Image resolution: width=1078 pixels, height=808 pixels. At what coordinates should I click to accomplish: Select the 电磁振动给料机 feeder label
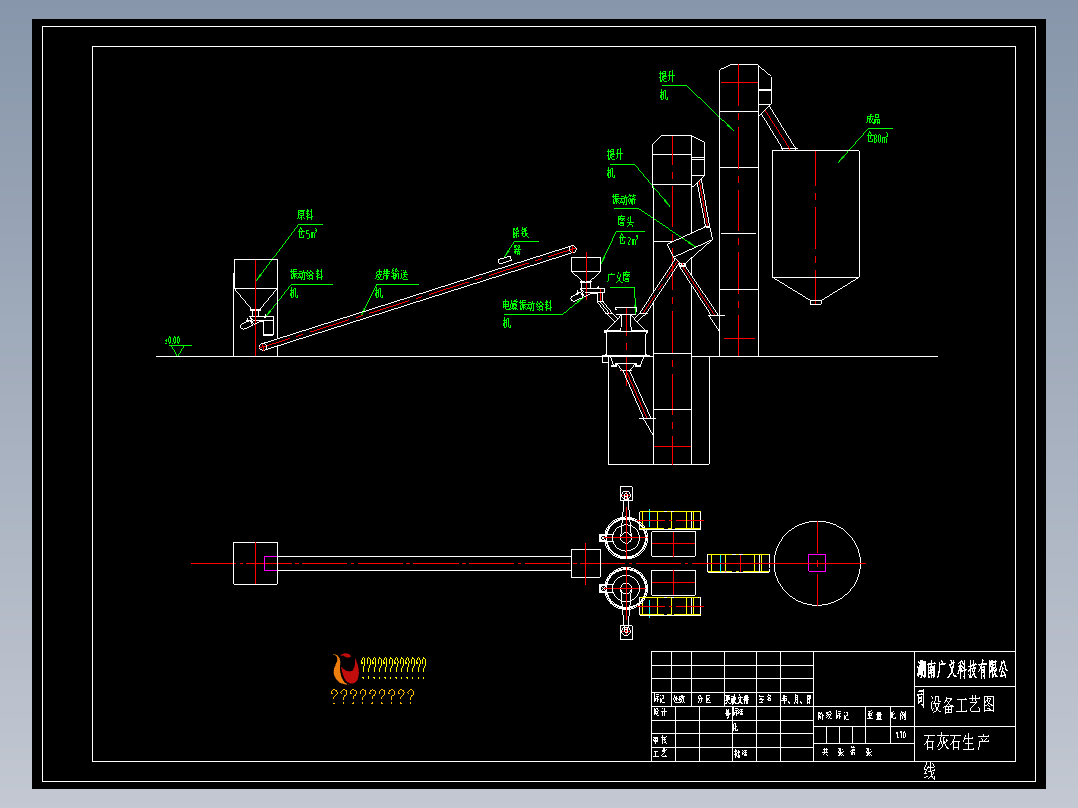[527, 314]
